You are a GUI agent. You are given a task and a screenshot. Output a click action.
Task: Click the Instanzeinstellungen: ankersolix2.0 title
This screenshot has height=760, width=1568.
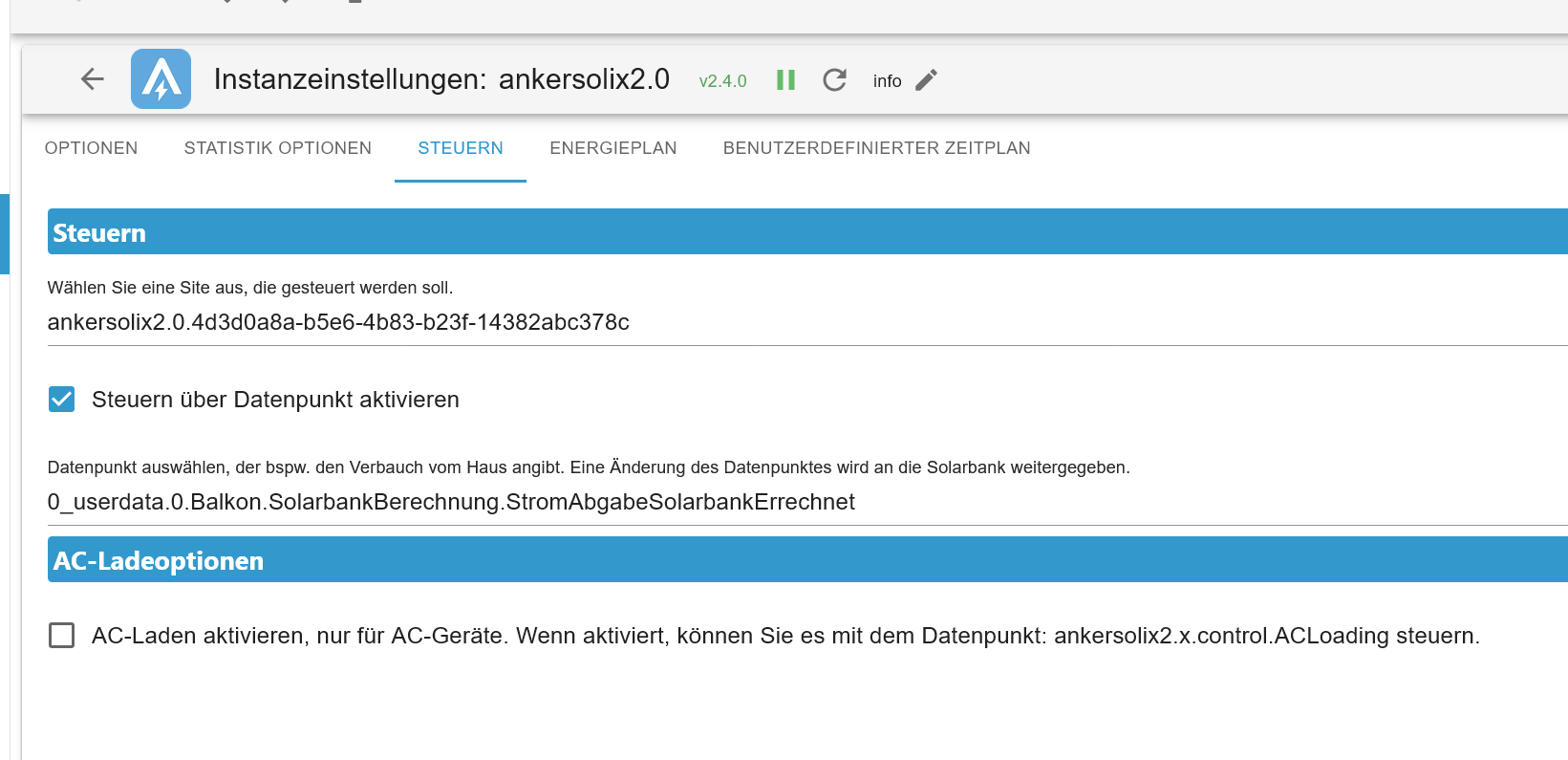point(441,79)
